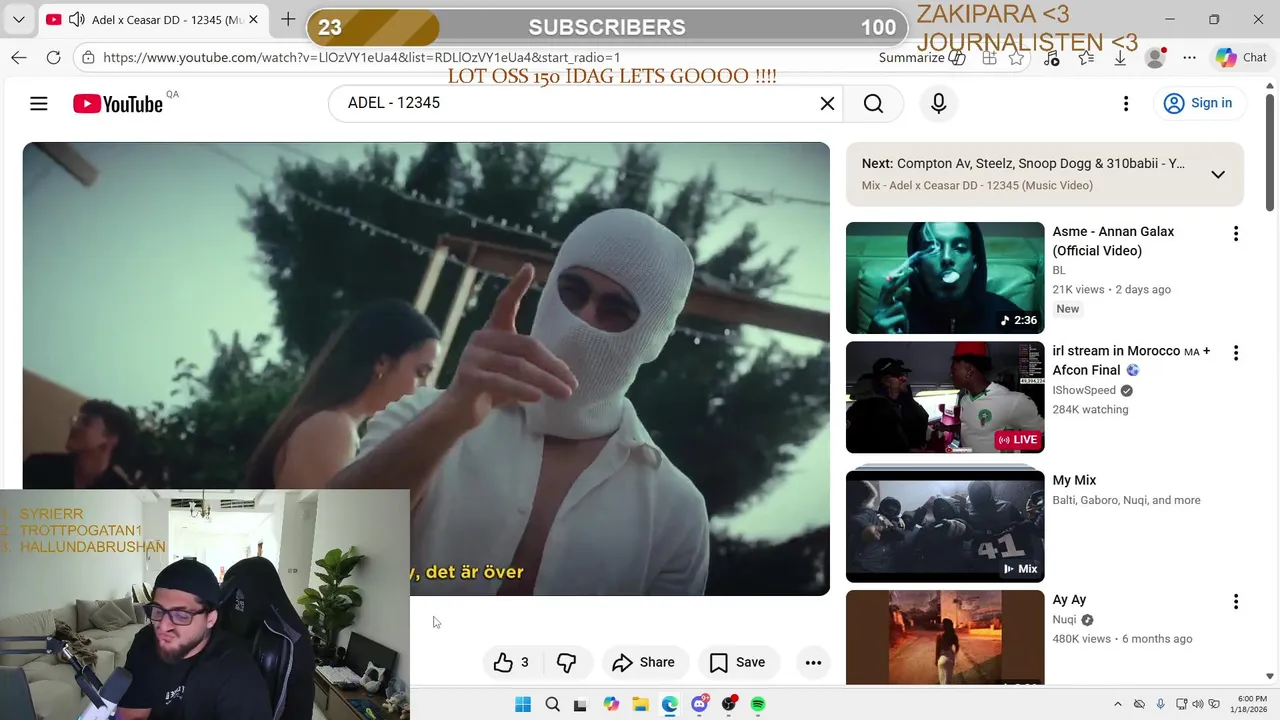
Task: Reload the page
Action: coord(54,58)
